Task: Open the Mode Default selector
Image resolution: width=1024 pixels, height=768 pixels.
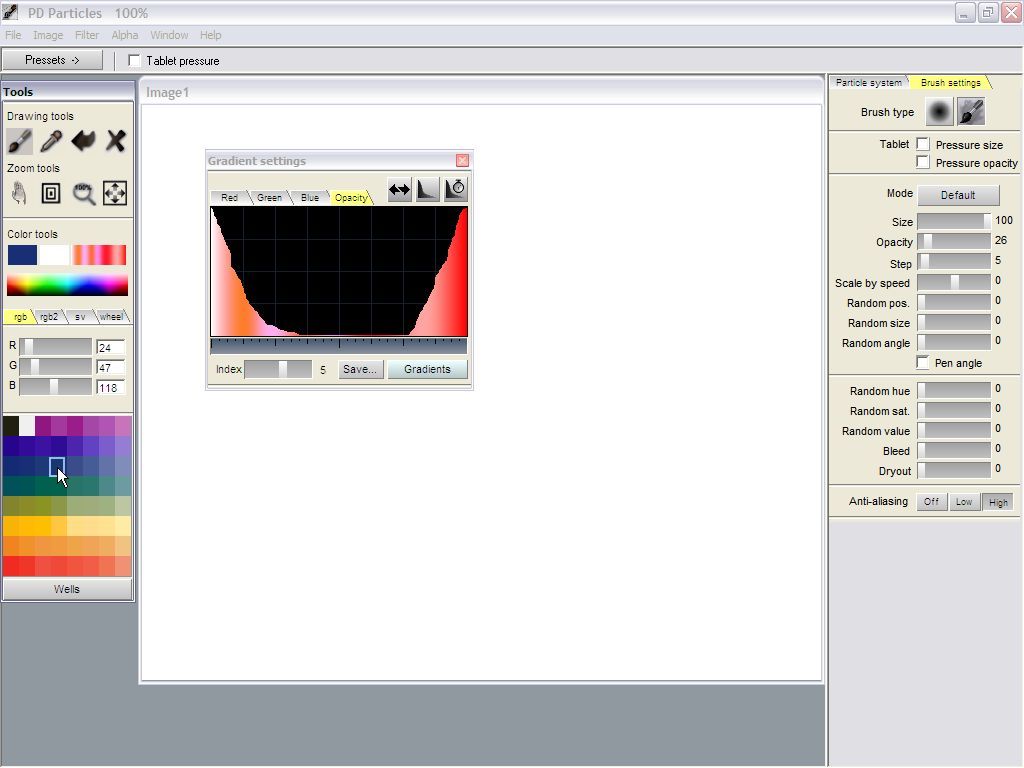Action: [x=957, y=195]
